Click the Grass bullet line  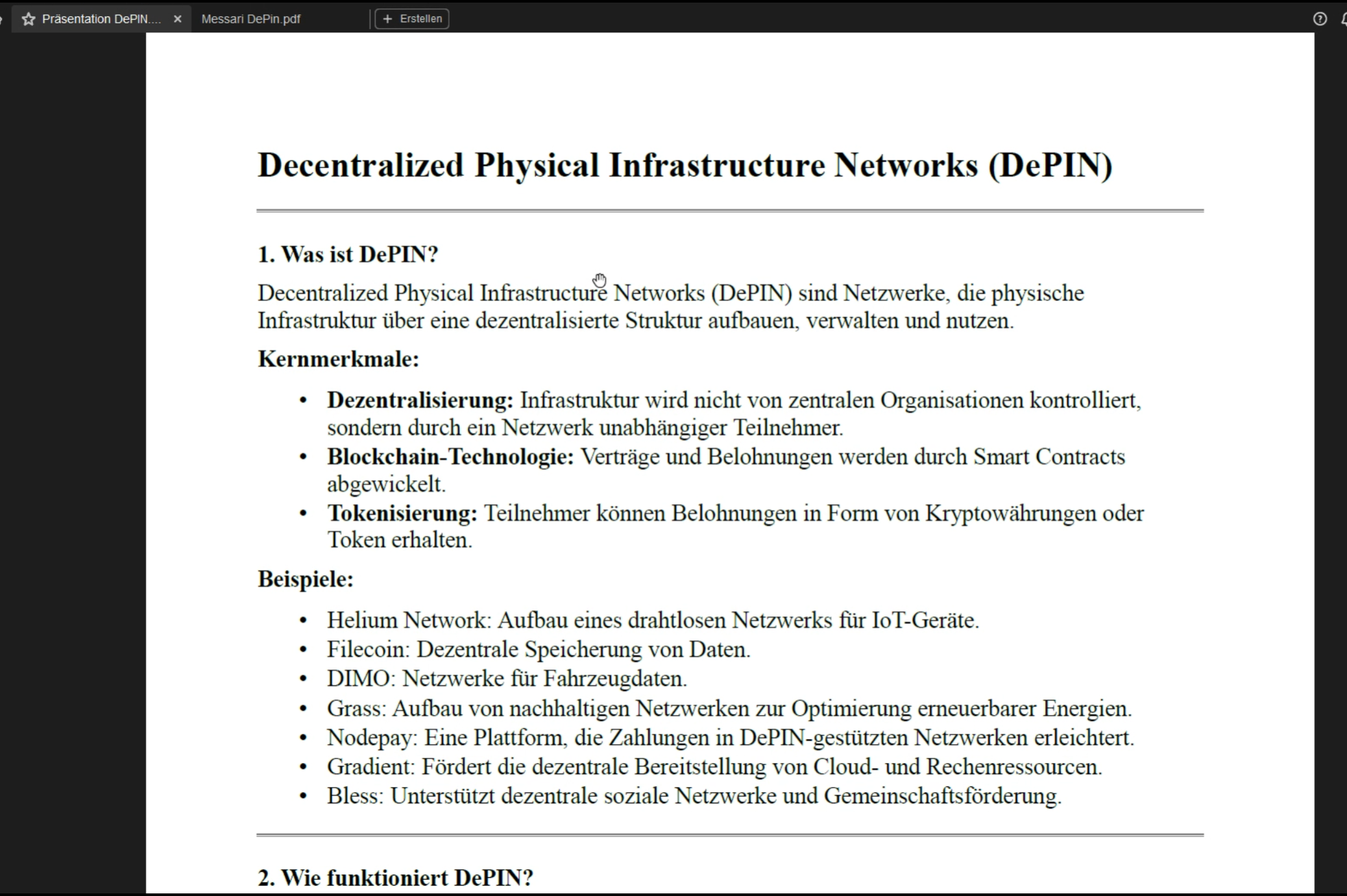(729, 708)
